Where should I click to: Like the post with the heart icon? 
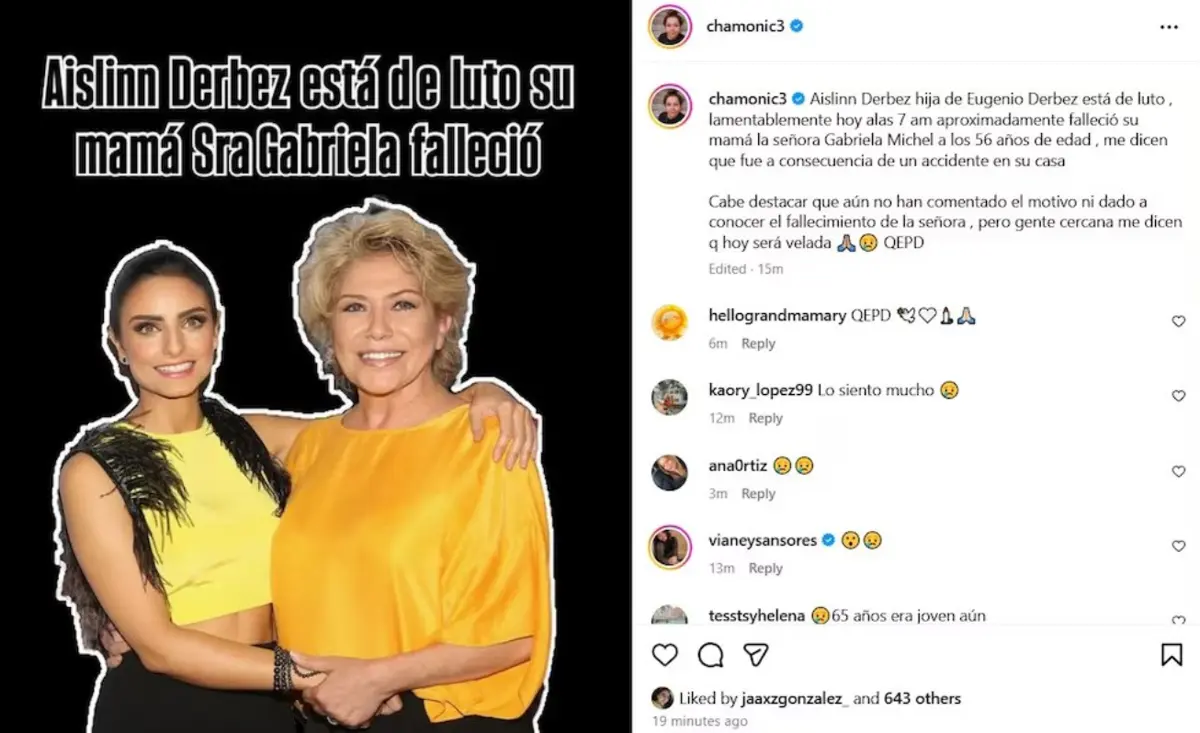click(665, 655)
